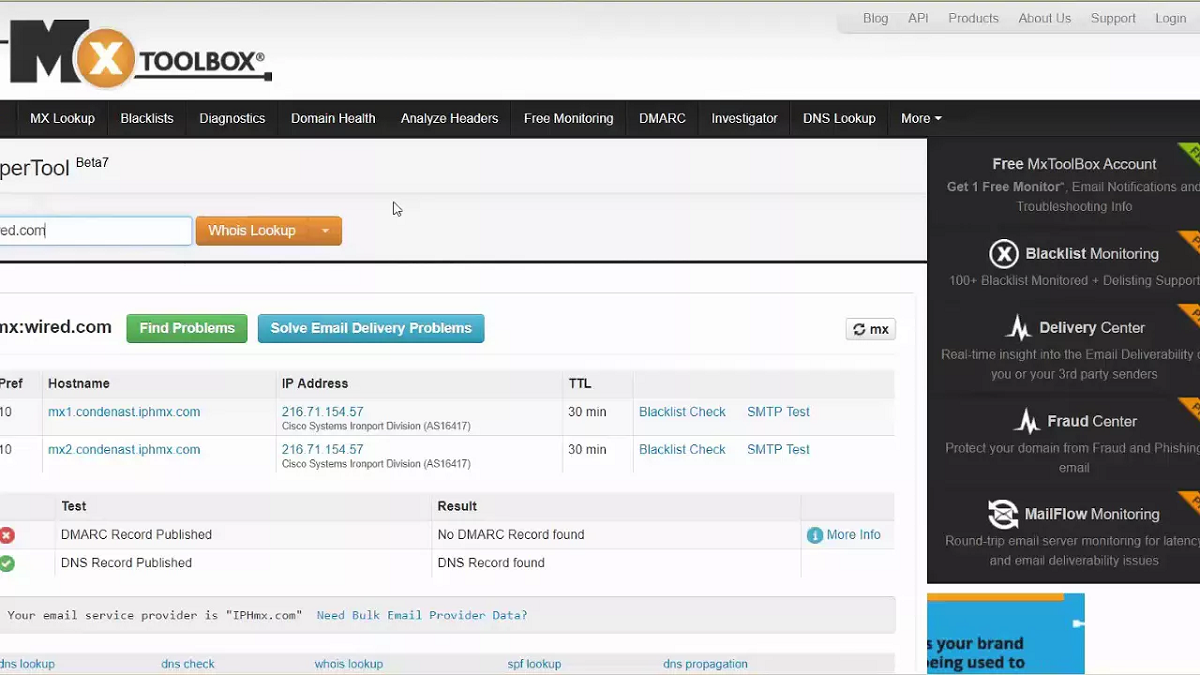Open the Support link
The height and width of the screenshot is (675, 1200).
[1113, 18]
